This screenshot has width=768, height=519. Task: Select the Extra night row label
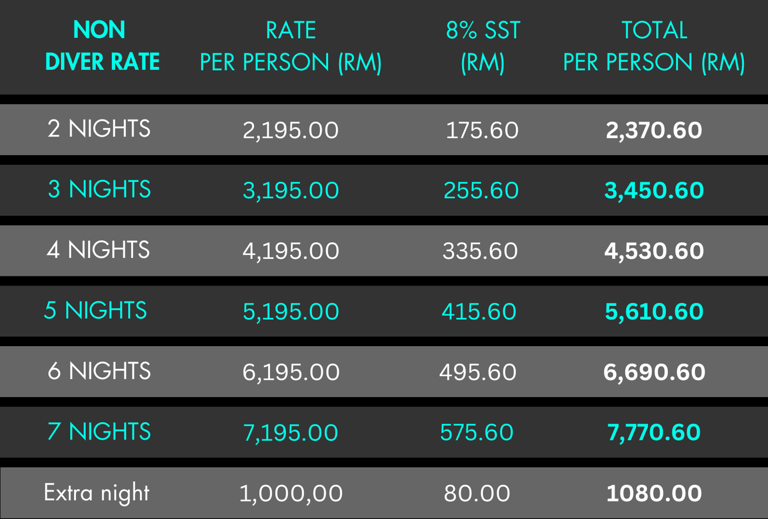click(x=96, y=493)
